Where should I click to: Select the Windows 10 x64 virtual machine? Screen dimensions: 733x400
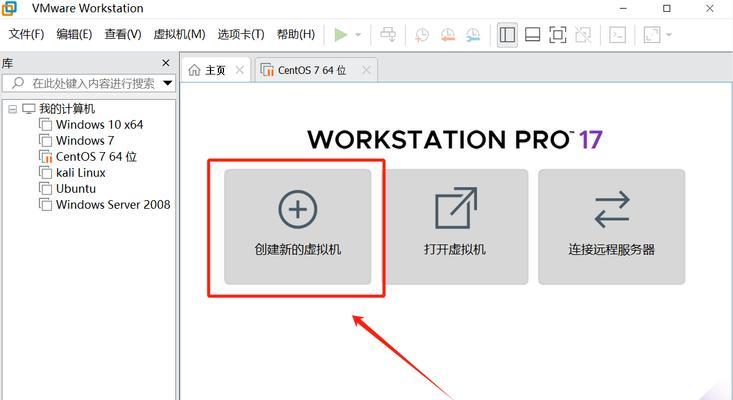pyautogui.click(x=99, y=125)
